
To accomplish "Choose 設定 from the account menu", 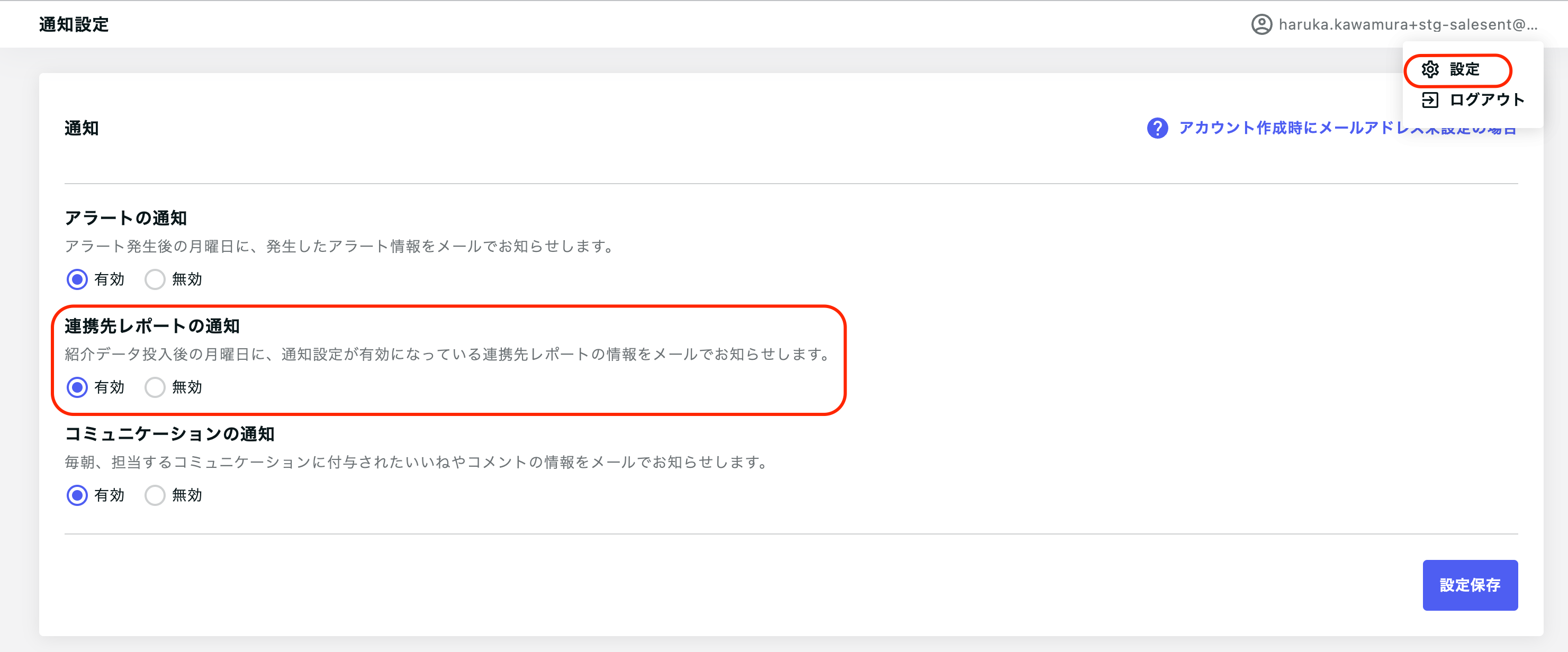I will click(1457, 69).
